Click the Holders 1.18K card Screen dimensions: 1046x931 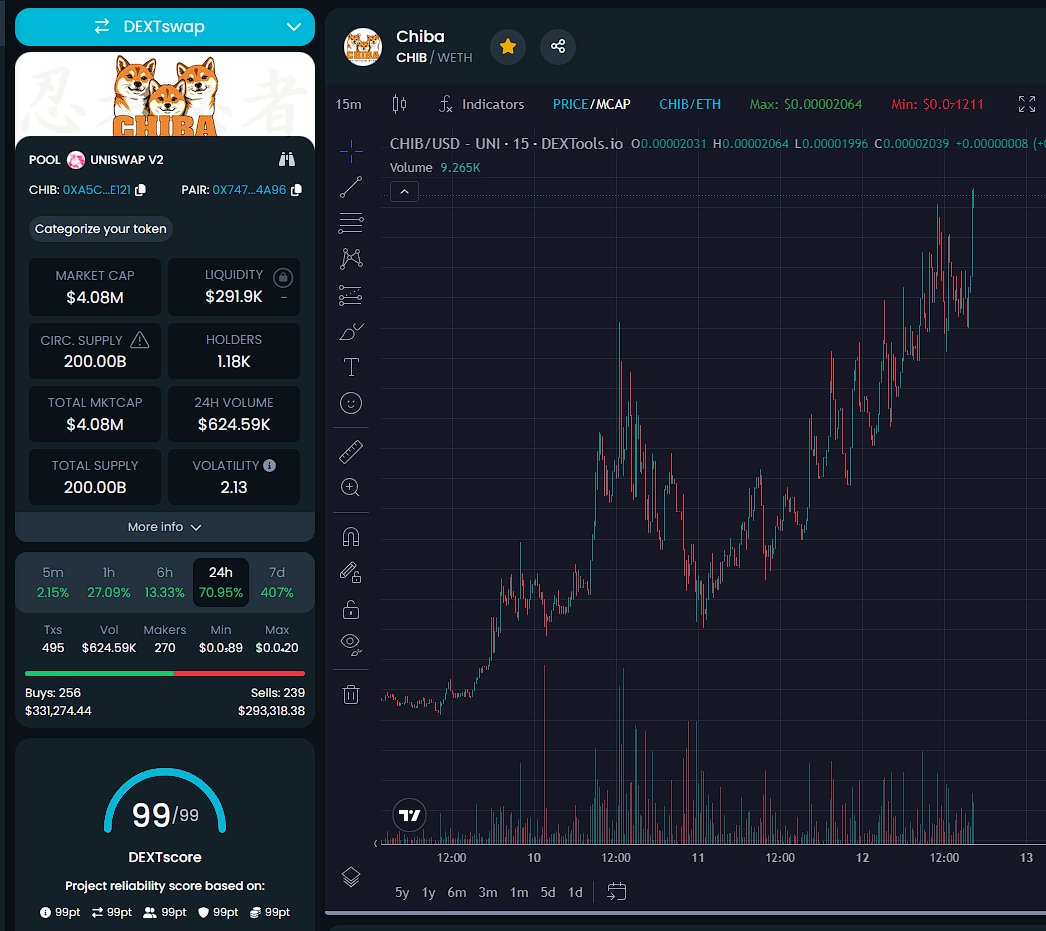point(233,351)
